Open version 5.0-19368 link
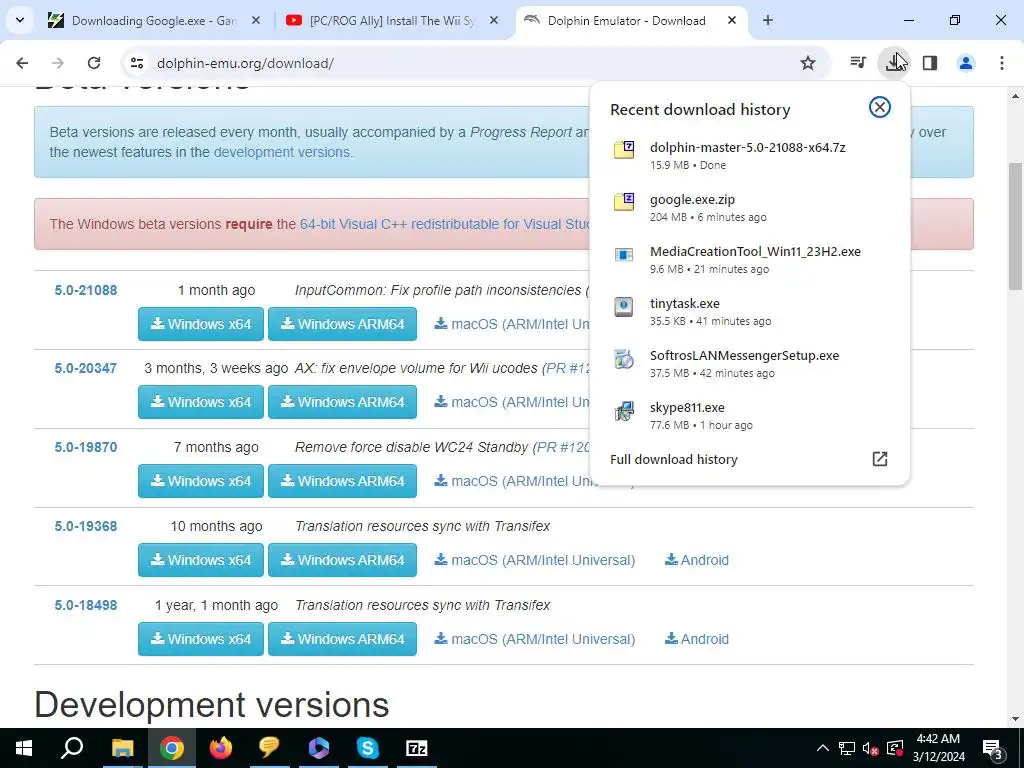 pyautogui.click(x=86, y=526)
